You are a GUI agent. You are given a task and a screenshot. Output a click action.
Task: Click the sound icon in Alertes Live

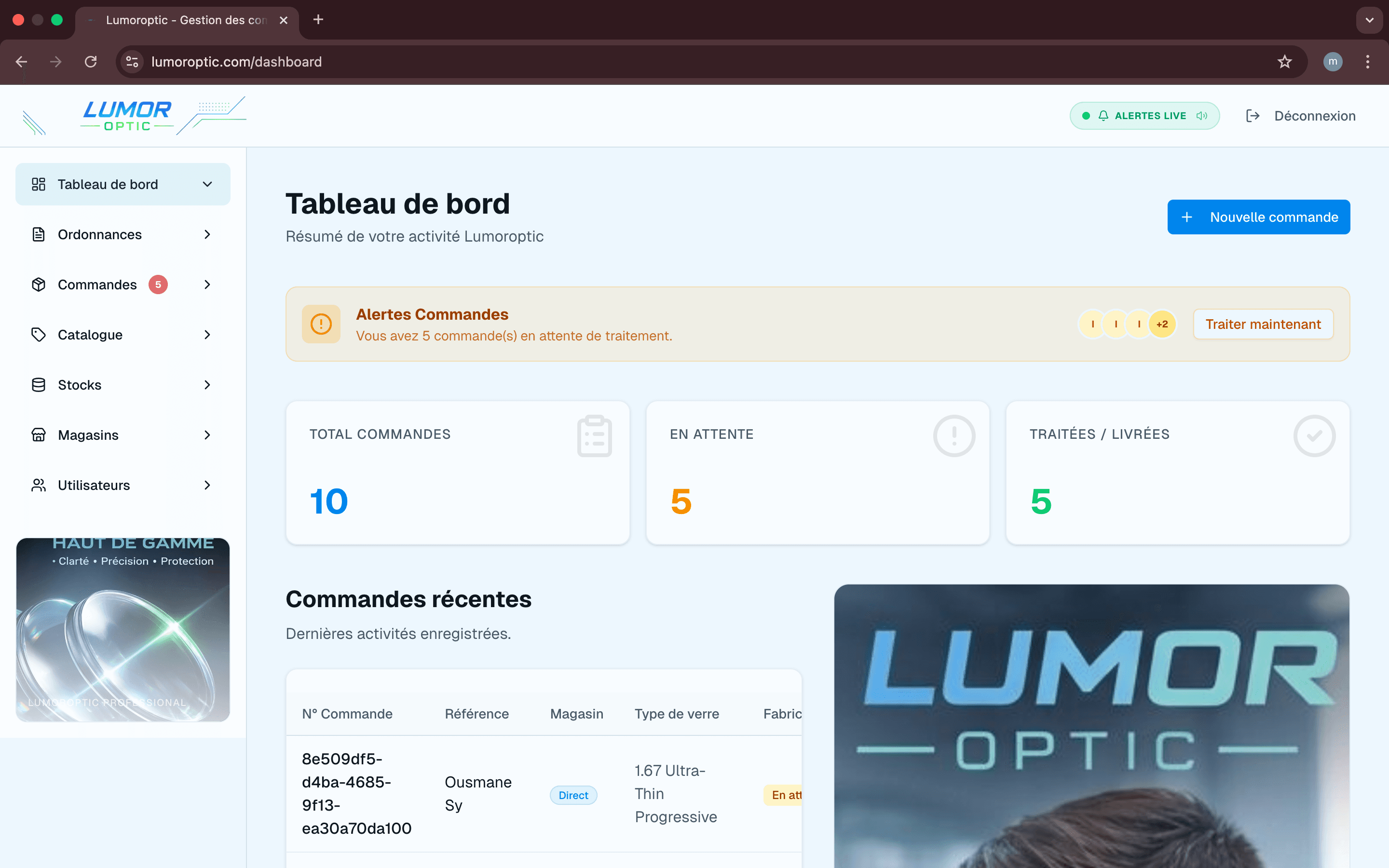tap(1201, 116)
